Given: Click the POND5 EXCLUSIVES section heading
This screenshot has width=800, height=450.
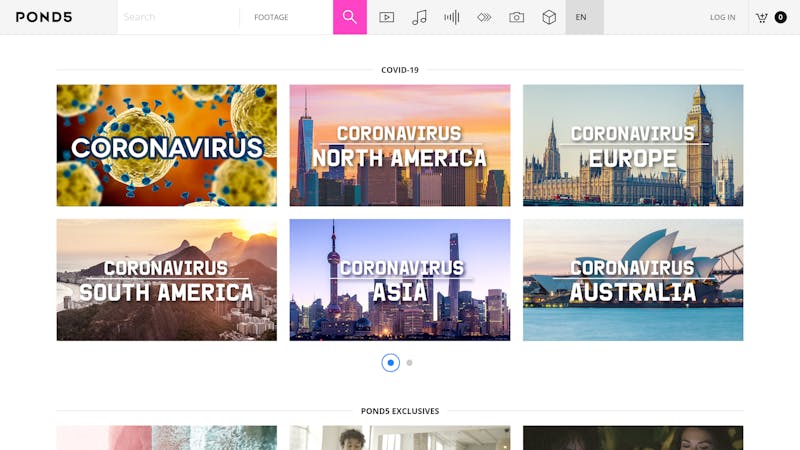Looking at the screenshot, I should point(400,411).
